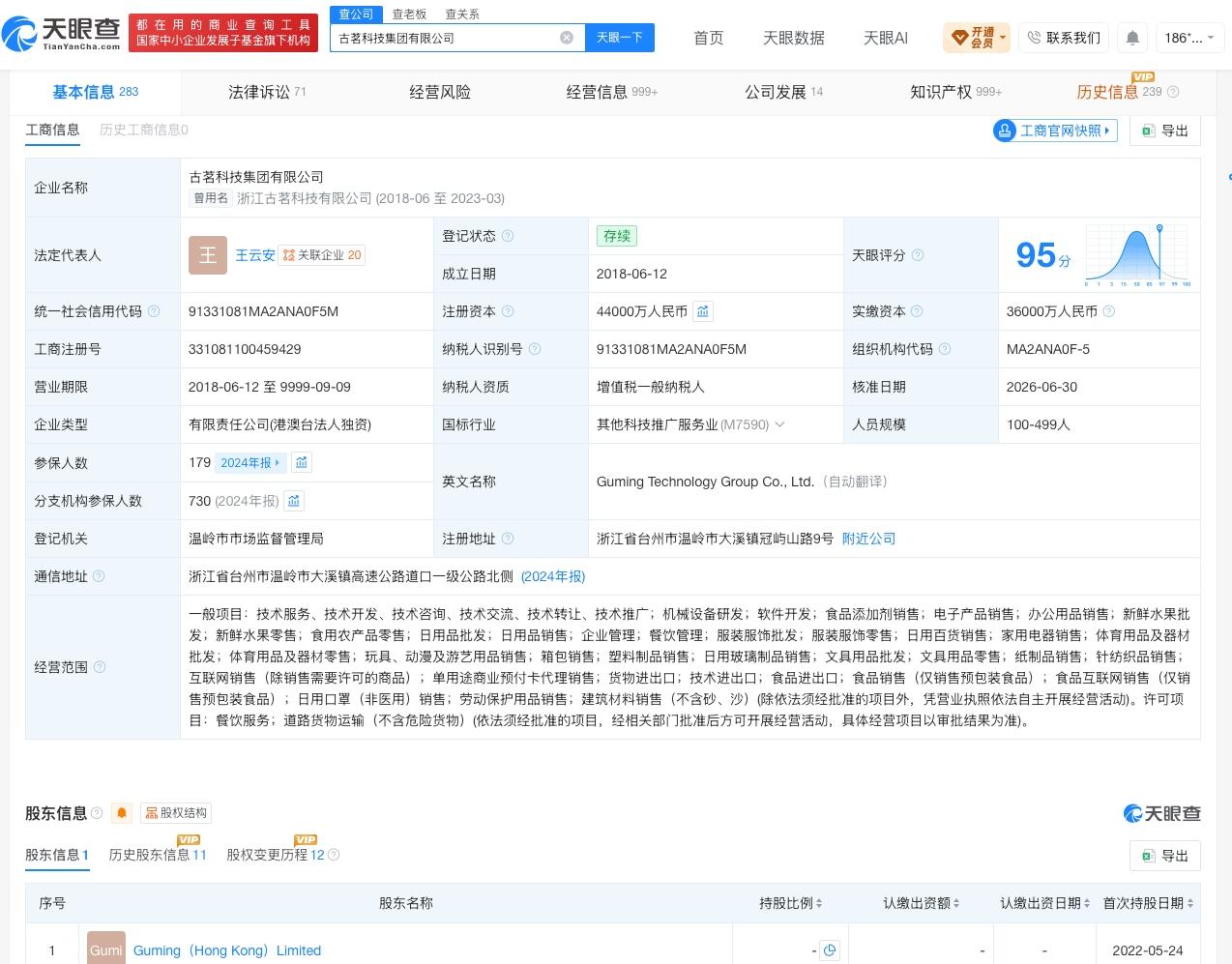Open Guming (Hong Kong) Limited link
This screenshot has height=964, width=1232.
coord(227,950)
